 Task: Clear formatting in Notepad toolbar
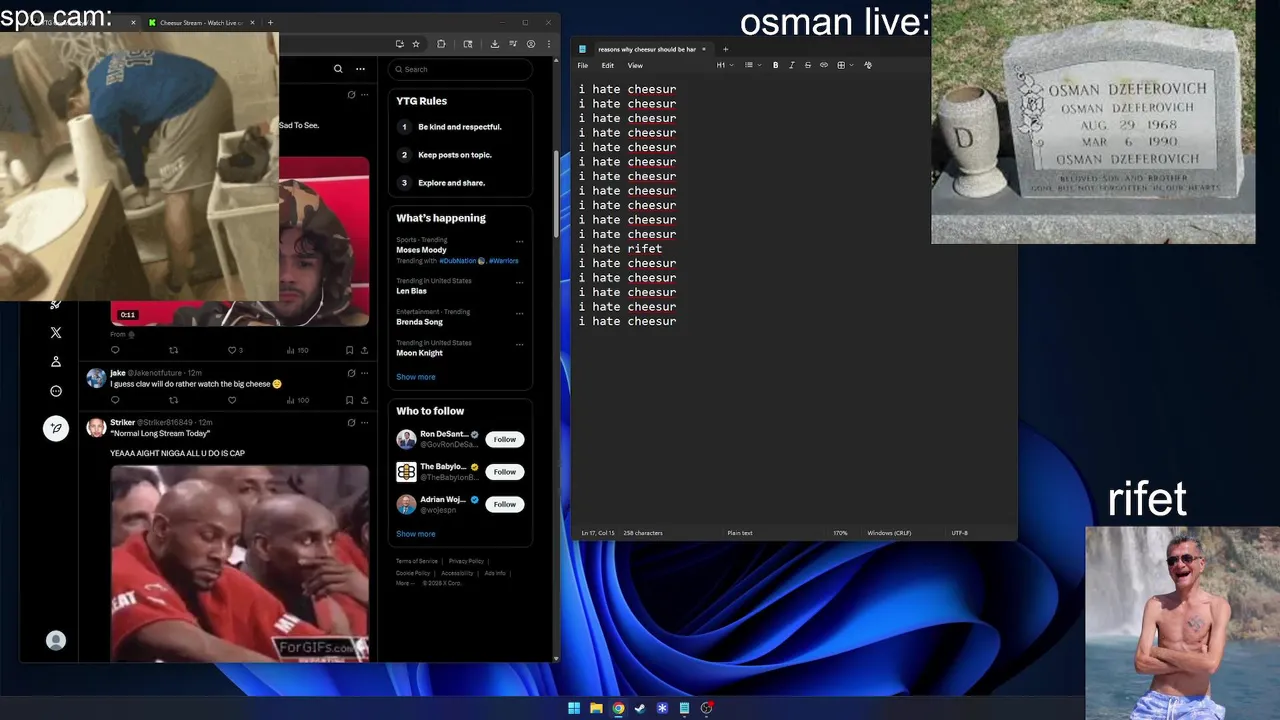click(867, 65)
